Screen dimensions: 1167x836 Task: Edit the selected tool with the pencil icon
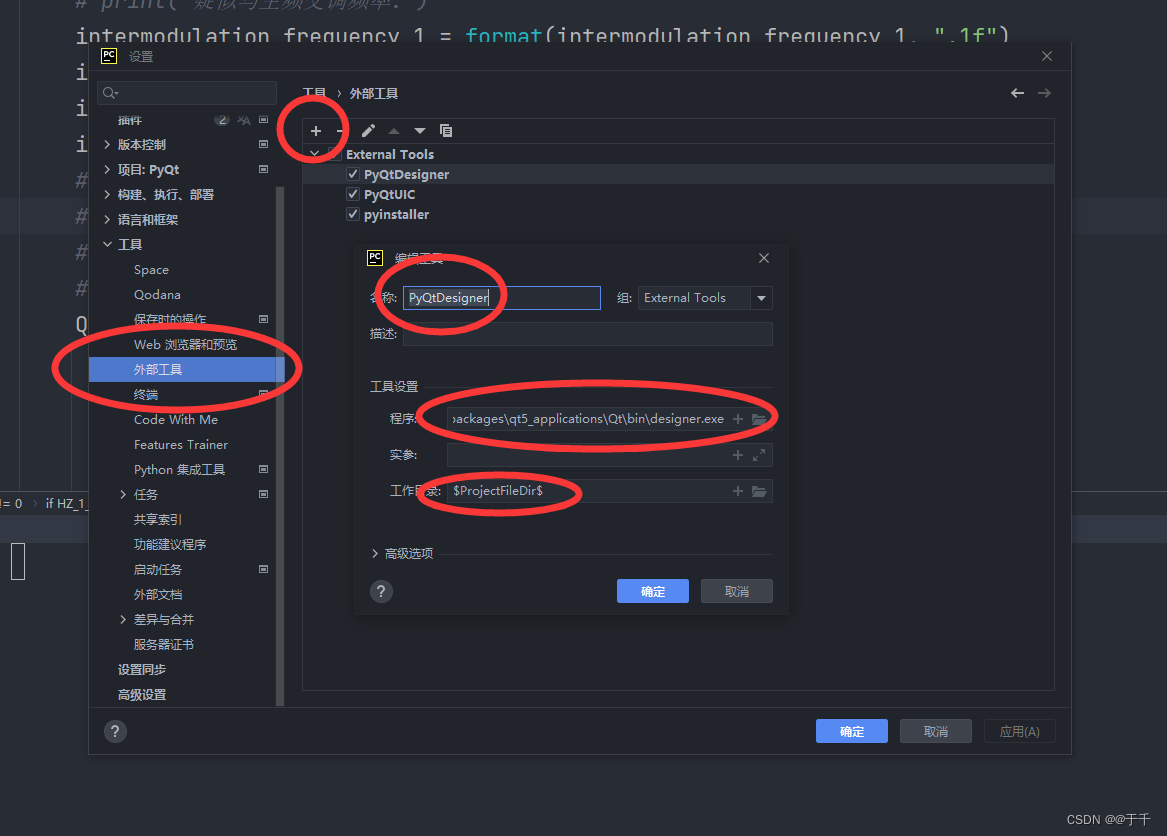pyautogui.click(x=368, y=130)
